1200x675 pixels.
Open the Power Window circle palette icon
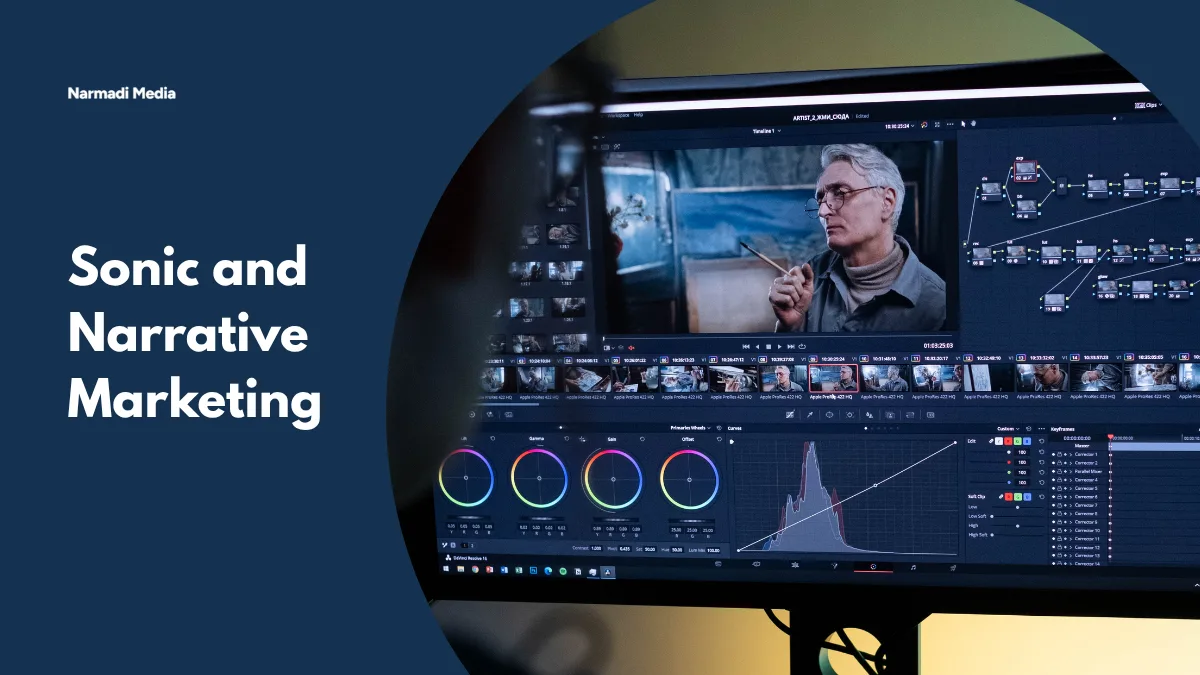tap(829, 415)
